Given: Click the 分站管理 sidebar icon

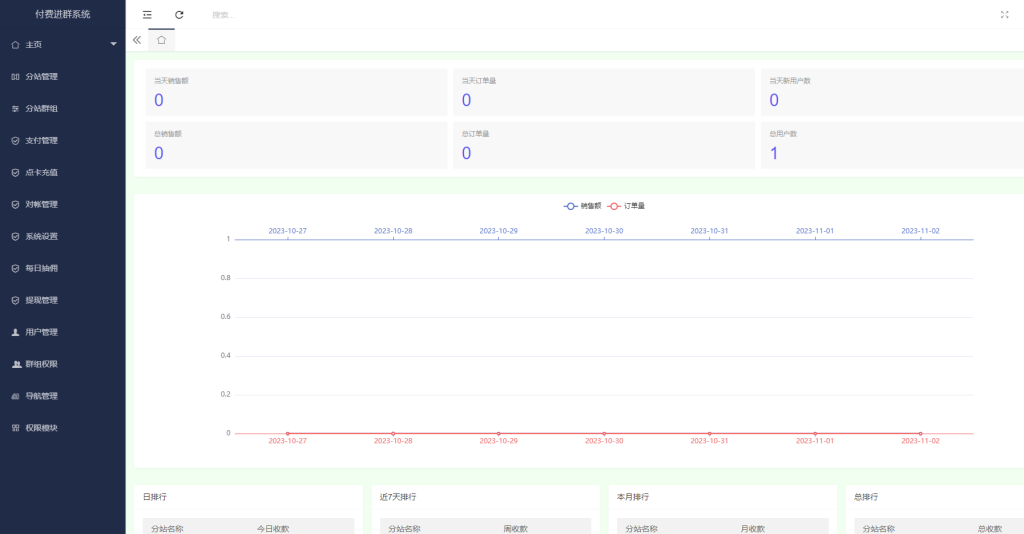Looking at the screenshot, I should (x=15, y=76).
